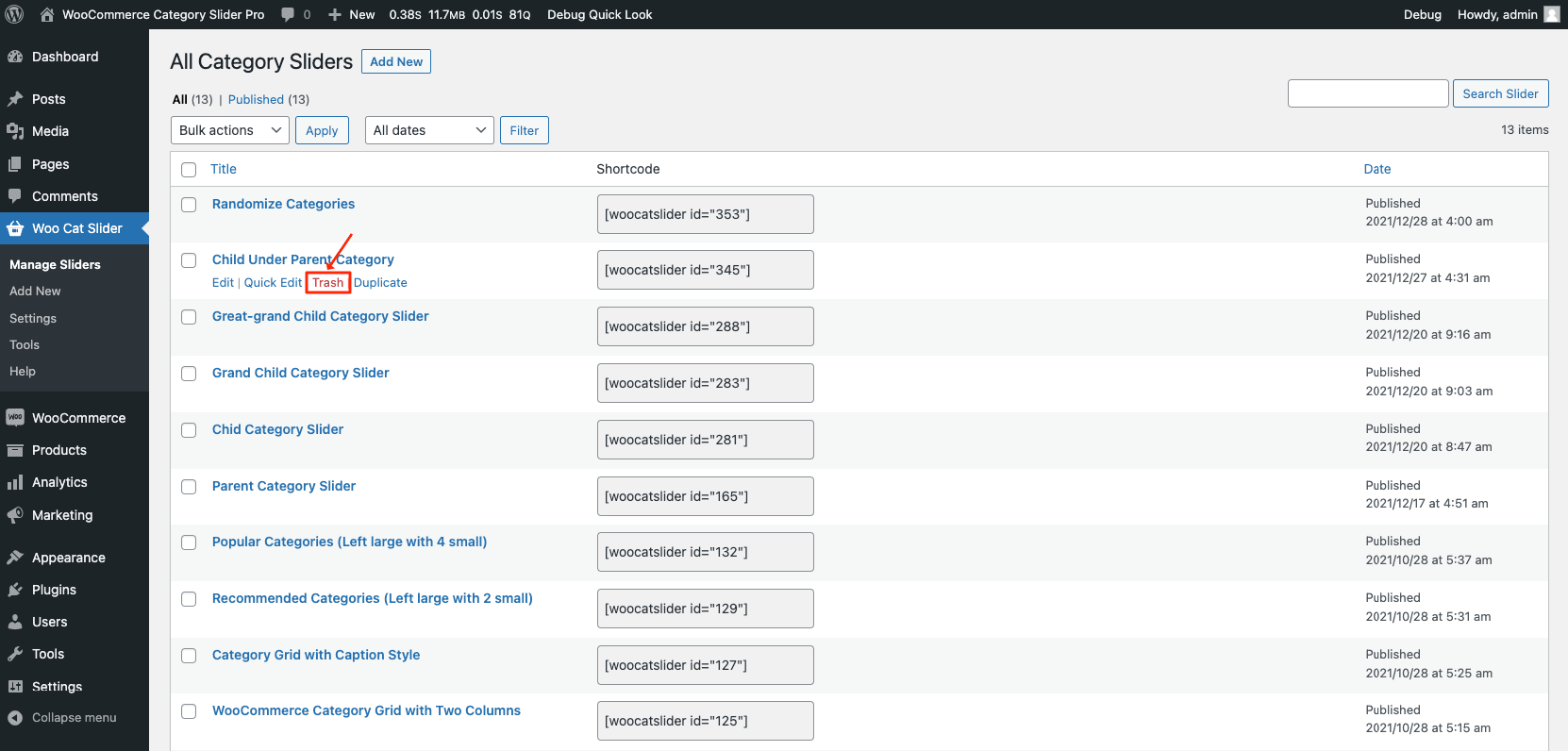Screen dimensions: 1568x751
Task: Click the admin user avatar icon
Action: [1551, 14]
